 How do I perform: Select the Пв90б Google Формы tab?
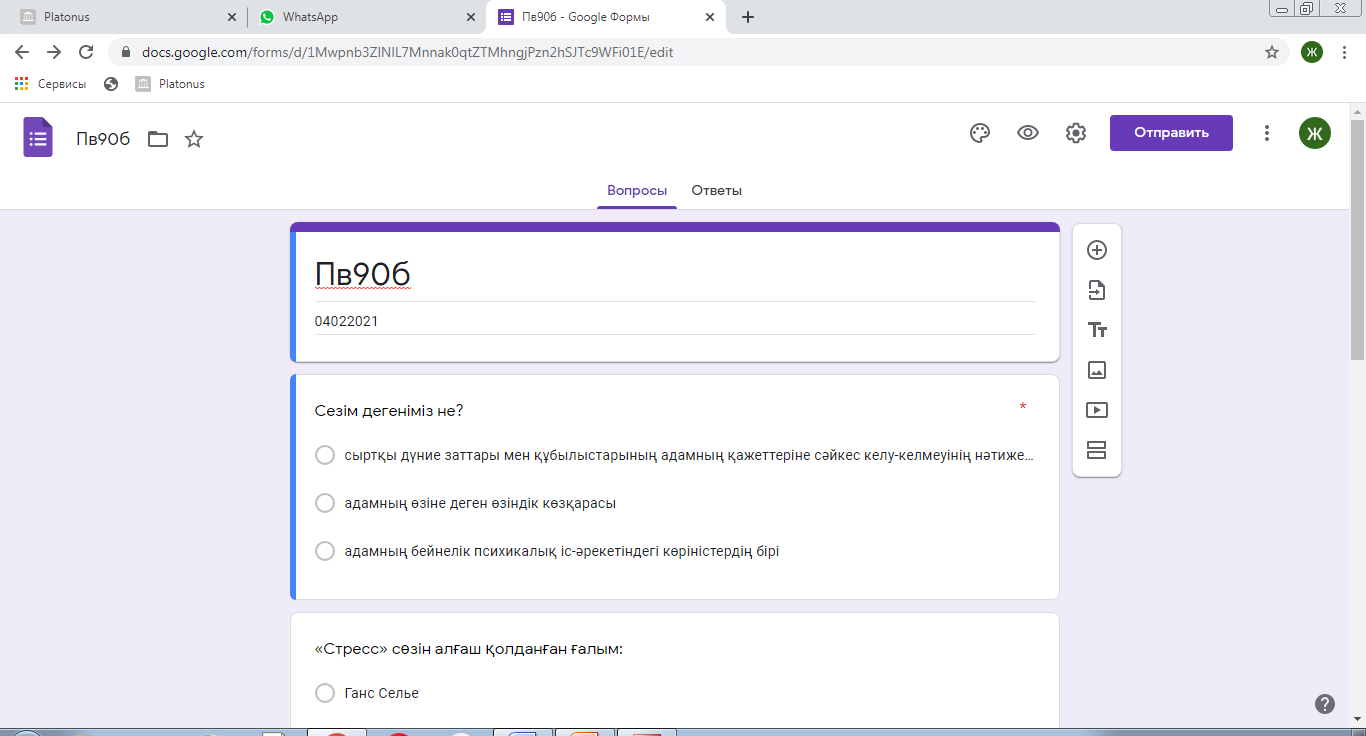point(605,17)
